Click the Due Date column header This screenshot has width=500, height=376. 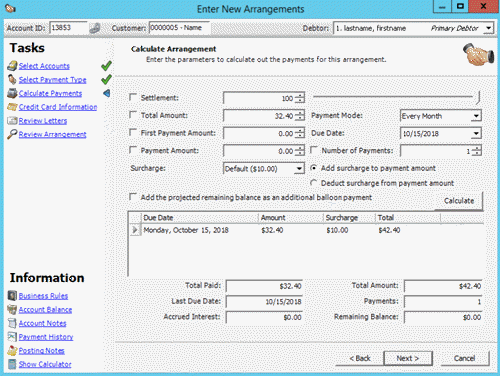click(x=200, y=218)
